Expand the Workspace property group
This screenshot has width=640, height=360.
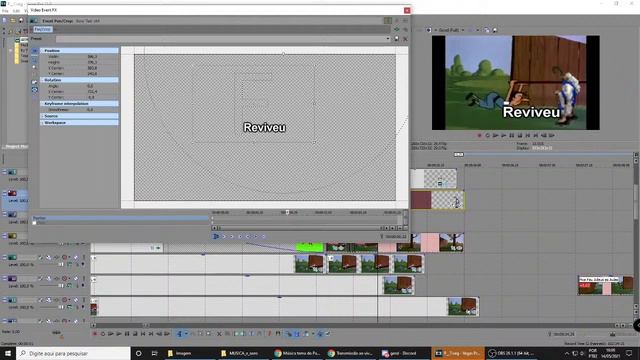pyautogui.click(x=42, y=122)
